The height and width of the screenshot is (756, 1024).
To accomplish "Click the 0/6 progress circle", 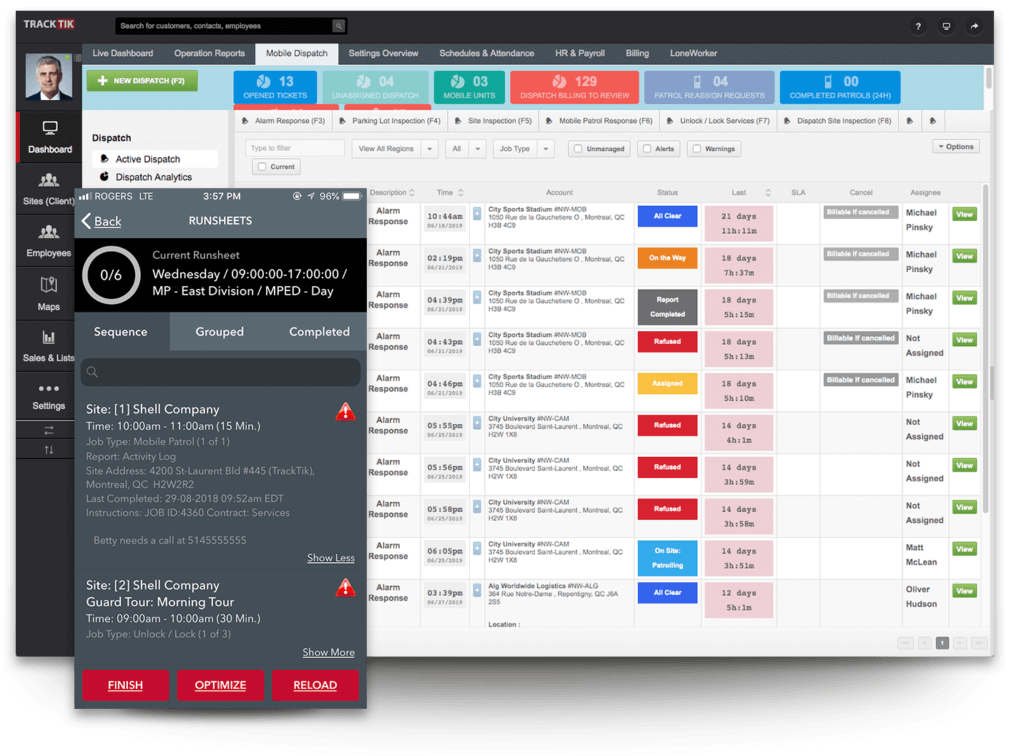I will pyautogui.click(x=111, y=275).
